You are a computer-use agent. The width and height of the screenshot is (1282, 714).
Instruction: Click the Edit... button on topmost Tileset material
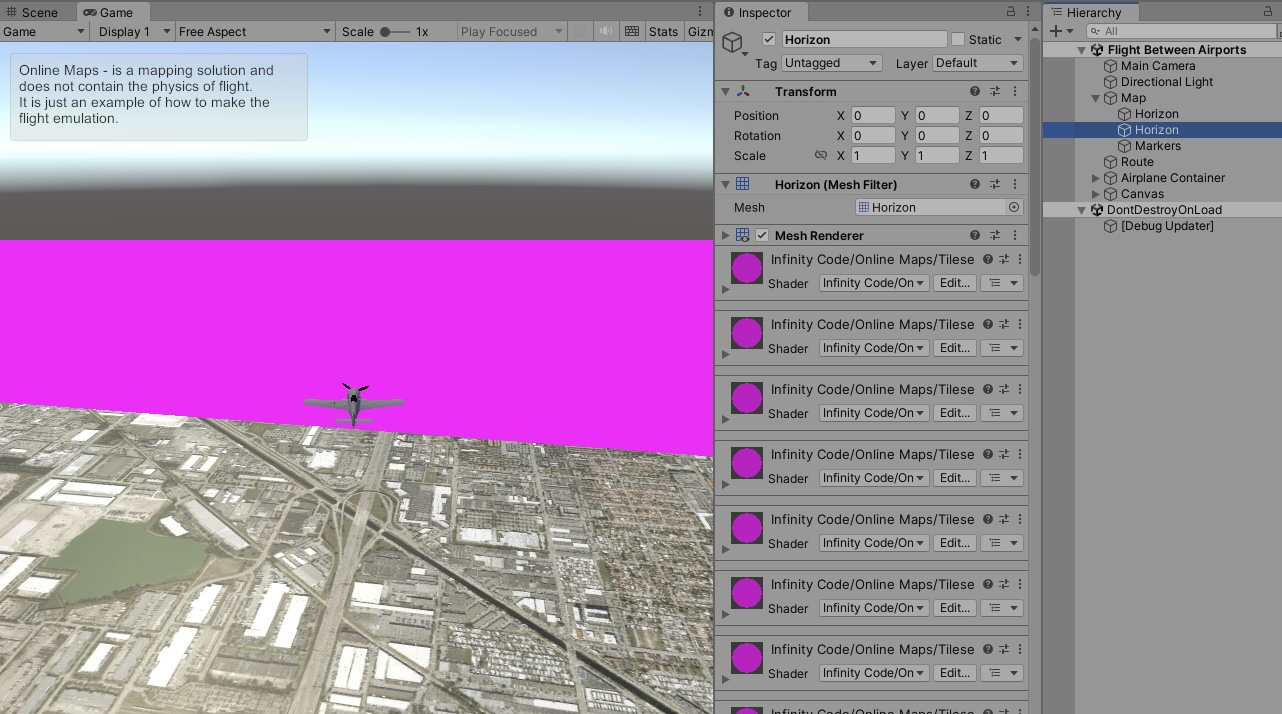click(x=955, y=283)
